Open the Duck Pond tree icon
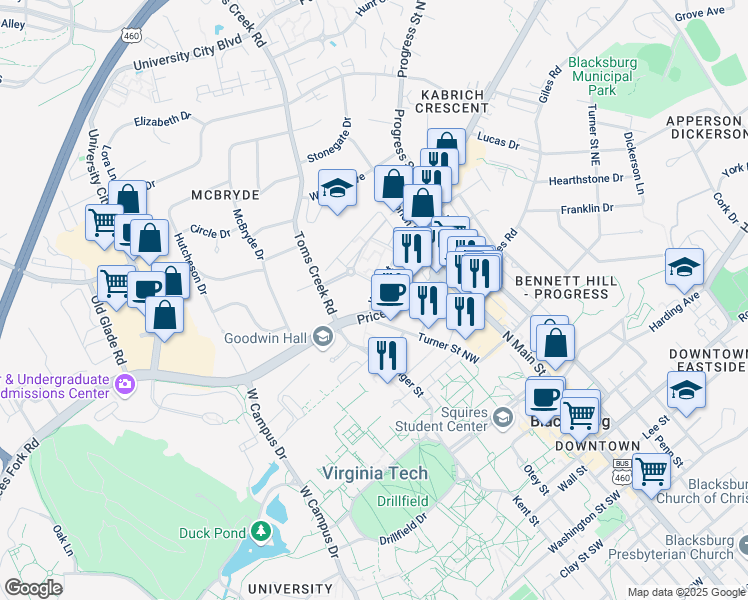Viewport: 748px width, 600px height. pos(261,532)
